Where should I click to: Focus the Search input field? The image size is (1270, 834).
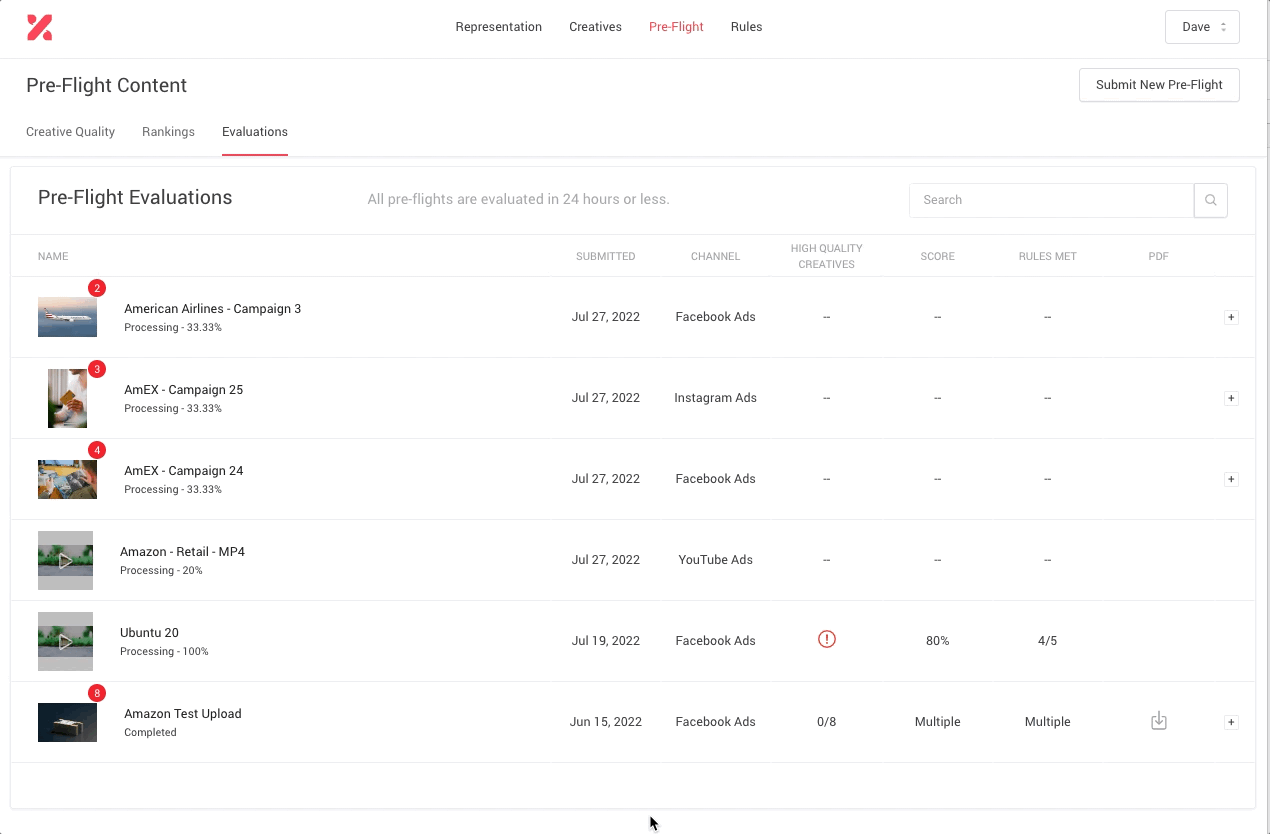[1051, 200]
